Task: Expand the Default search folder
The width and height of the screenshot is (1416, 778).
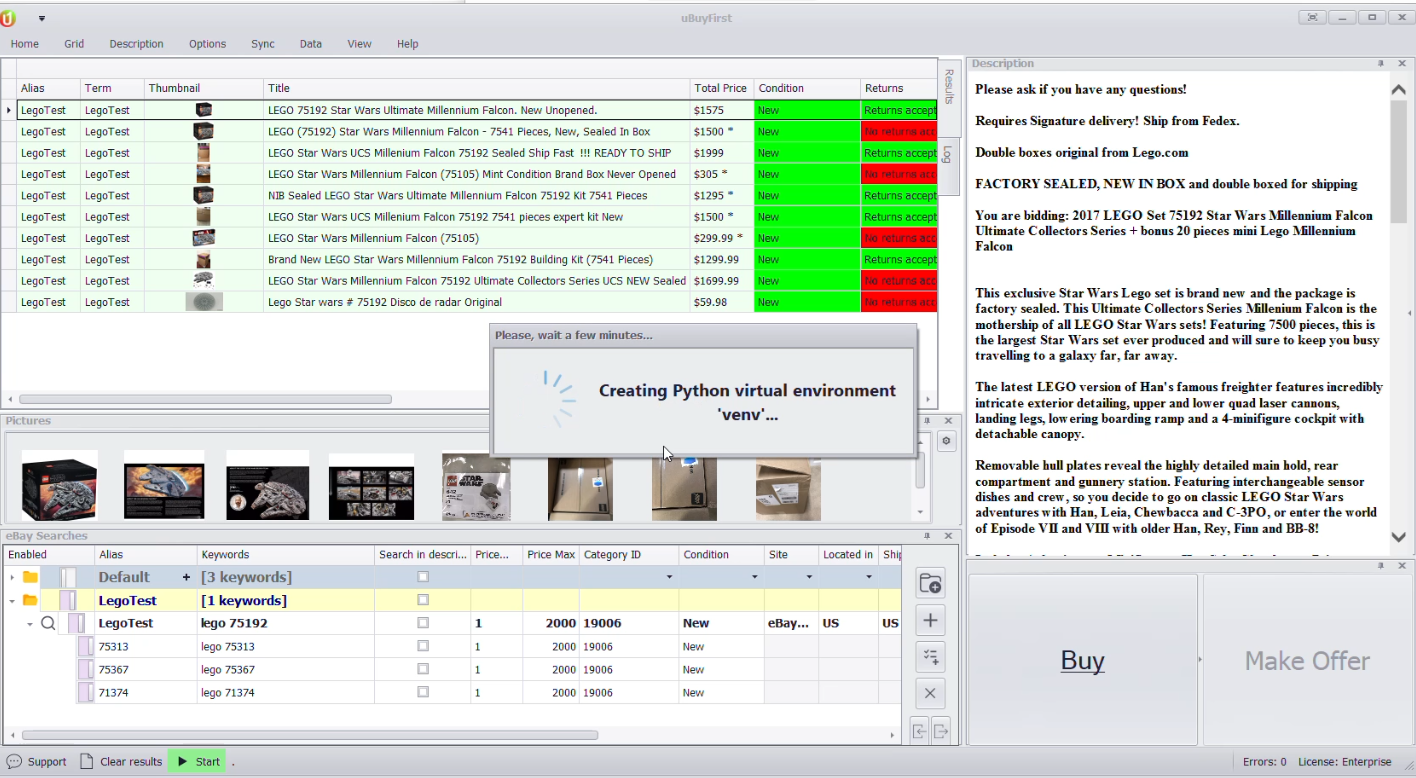Action: pyautogui.click(x=12, y=577)
